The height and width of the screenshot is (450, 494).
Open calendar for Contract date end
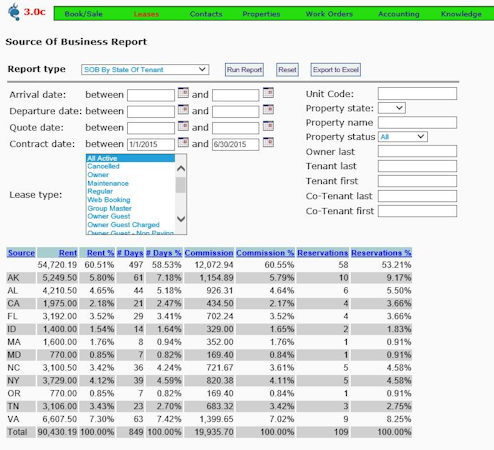point(268,142)
